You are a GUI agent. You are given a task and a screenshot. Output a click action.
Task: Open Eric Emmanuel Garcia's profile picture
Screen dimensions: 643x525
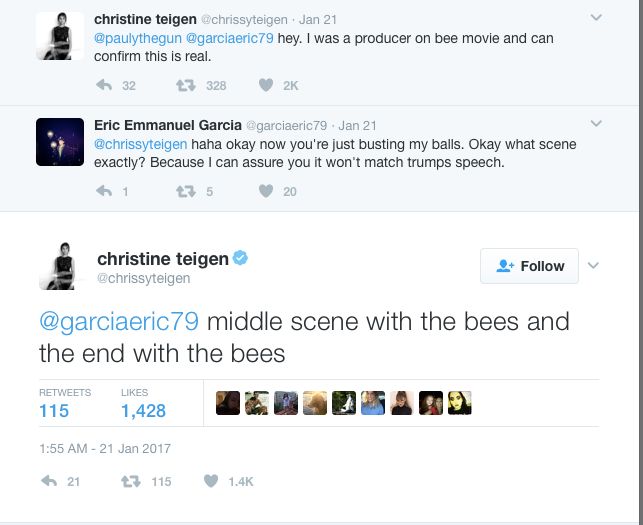point(59,142)
